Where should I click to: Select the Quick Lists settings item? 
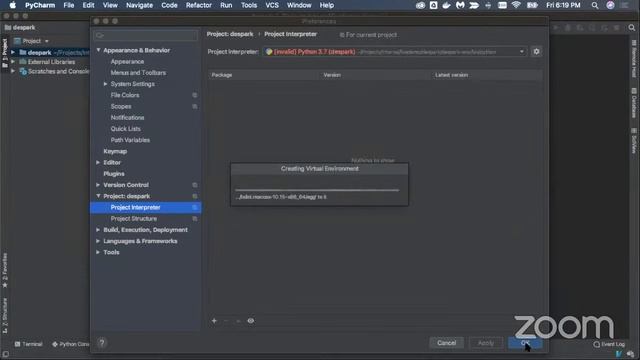point(125,129)
